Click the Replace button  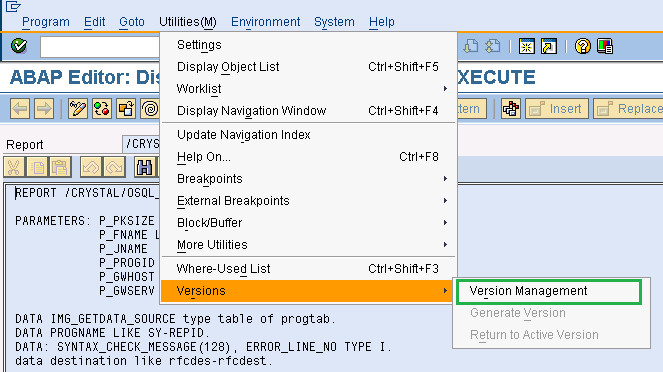[628, 109]
